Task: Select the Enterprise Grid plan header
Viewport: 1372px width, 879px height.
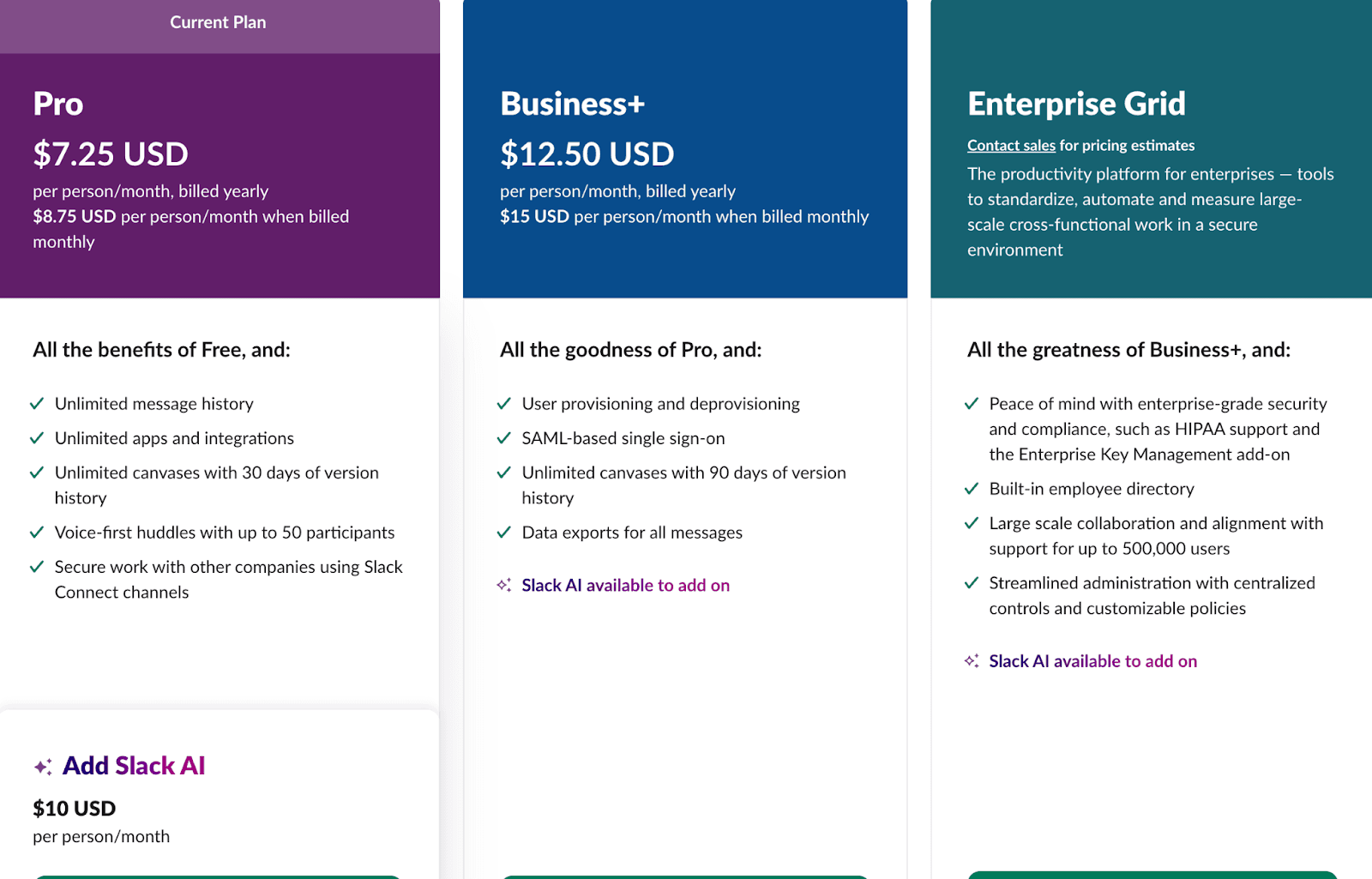Action: point(1076,104)
